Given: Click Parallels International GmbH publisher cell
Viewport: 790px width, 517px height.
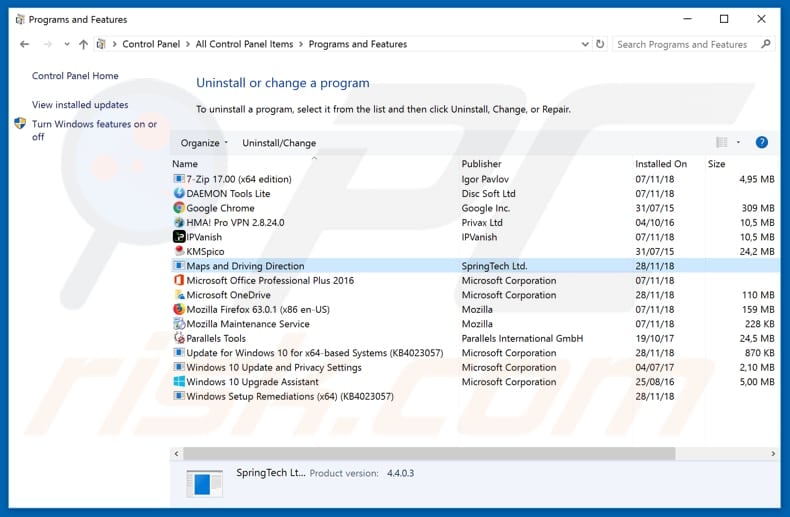Looking at the screenshot, I should coord(522,338).
